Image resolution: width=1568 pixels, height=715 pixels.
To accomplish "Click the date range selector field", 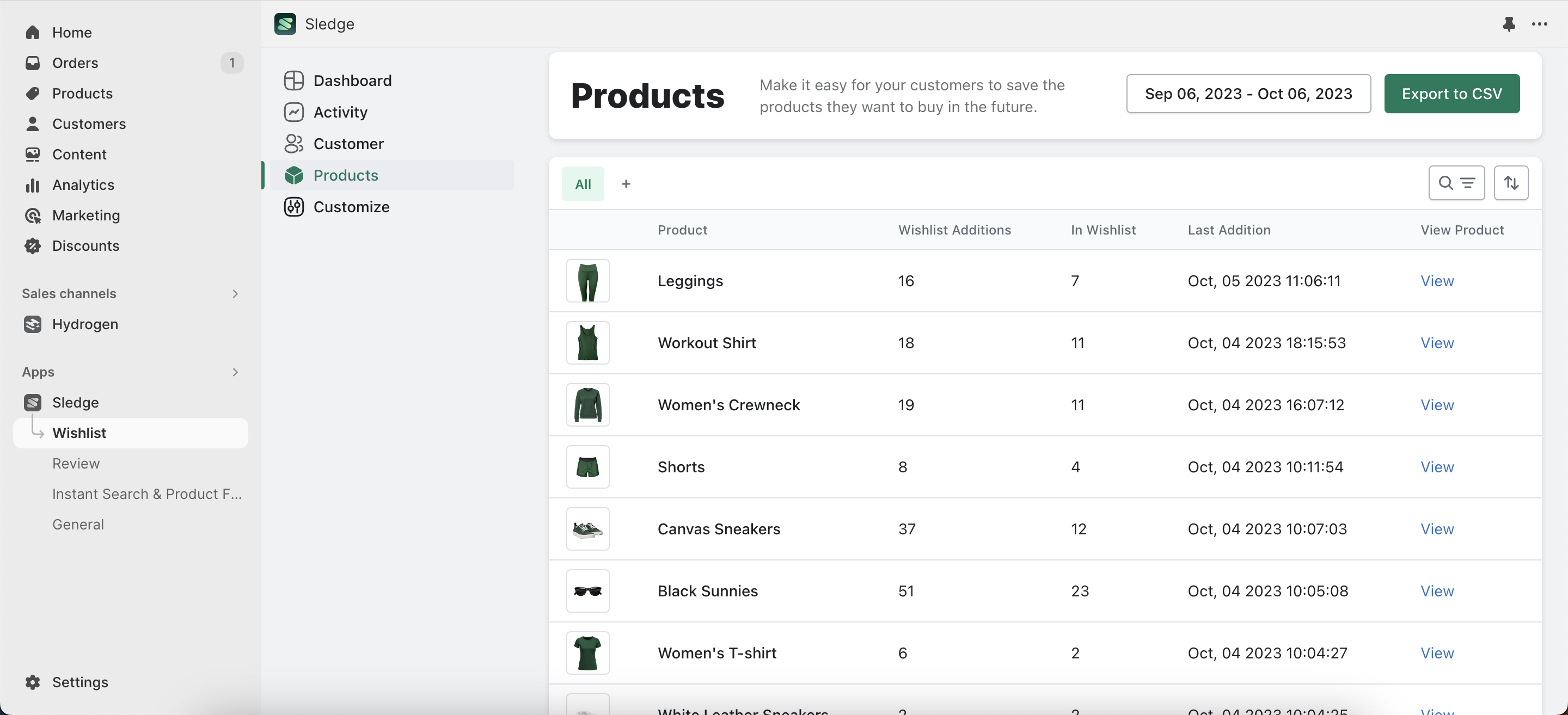I will point(1248,93).
